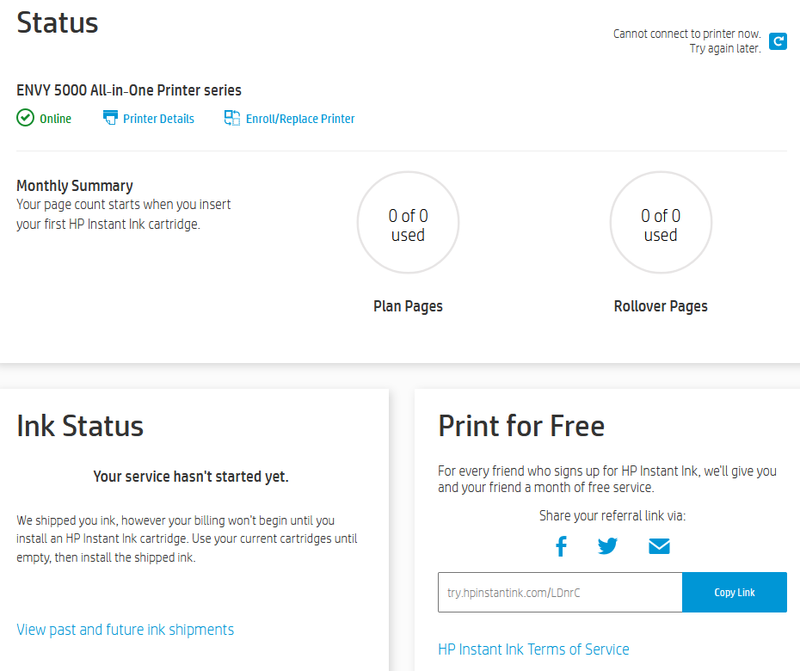Share referral link via the Facebook icon
This screenshot has height=671, width=800.
point(561,546)
